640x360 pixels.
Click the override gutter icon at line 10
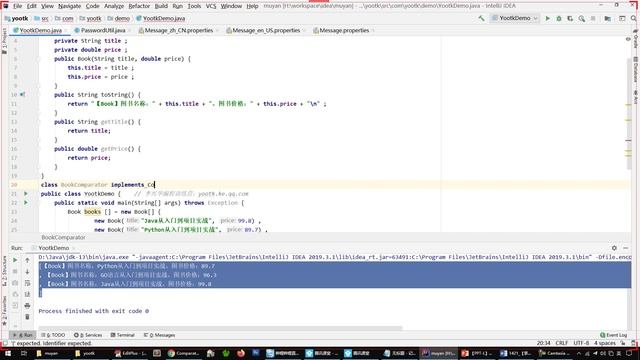click(22, 95)
